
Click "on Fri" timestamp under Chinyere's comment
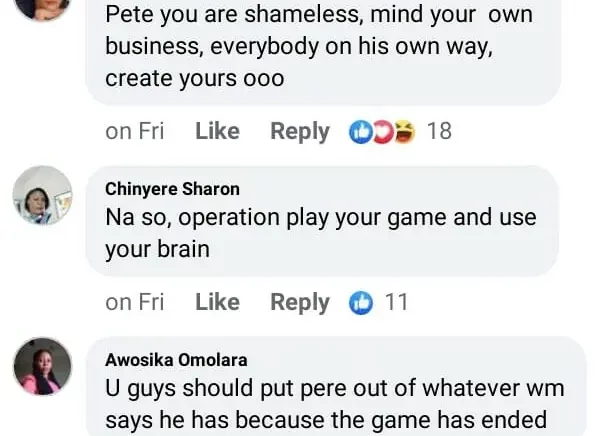tap(135, 302)
